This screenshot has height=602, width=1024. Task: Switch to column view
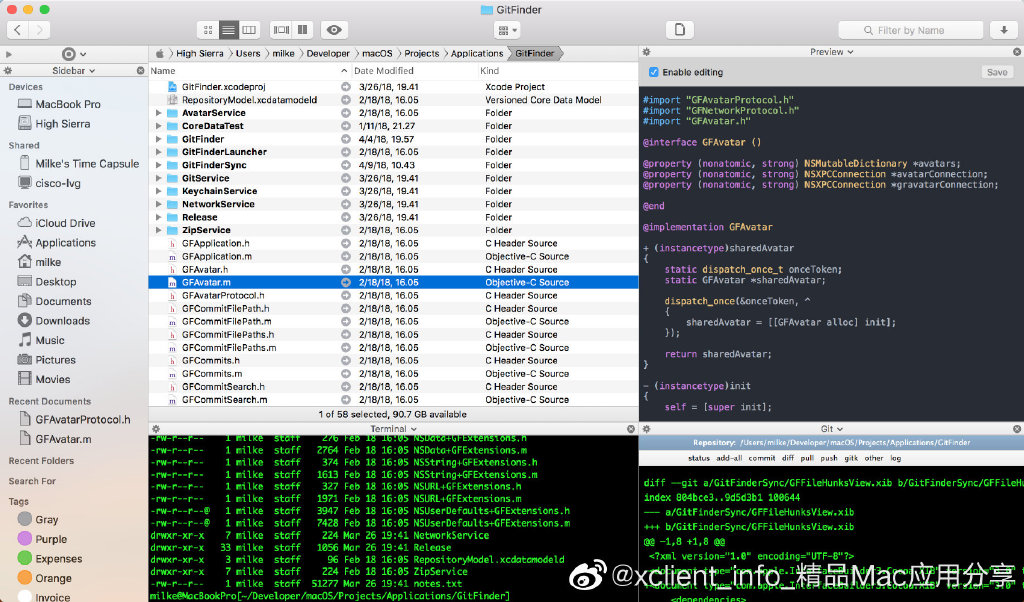[249, 30]
